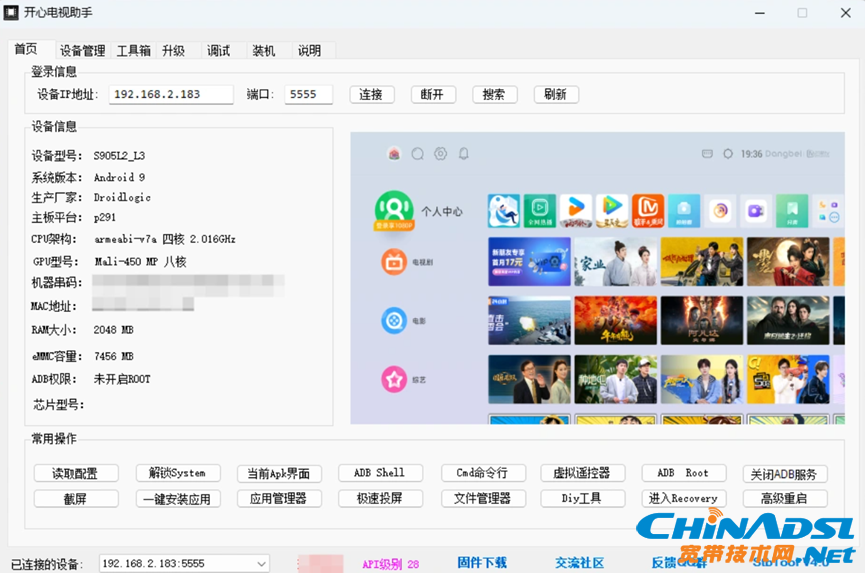Click the 7456 MB eMMC value
The width and height of the screenshot is (865, 573).
[x=114, y=356]
